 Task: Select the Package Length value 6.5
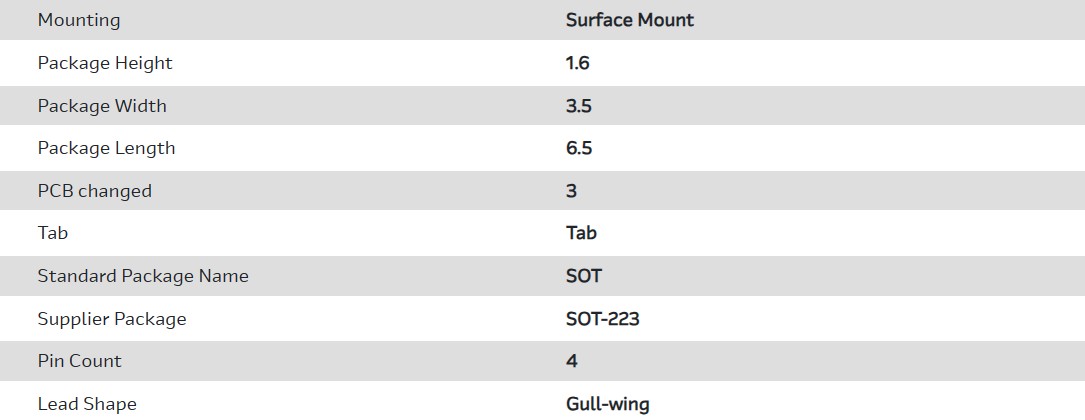(579, 148)
